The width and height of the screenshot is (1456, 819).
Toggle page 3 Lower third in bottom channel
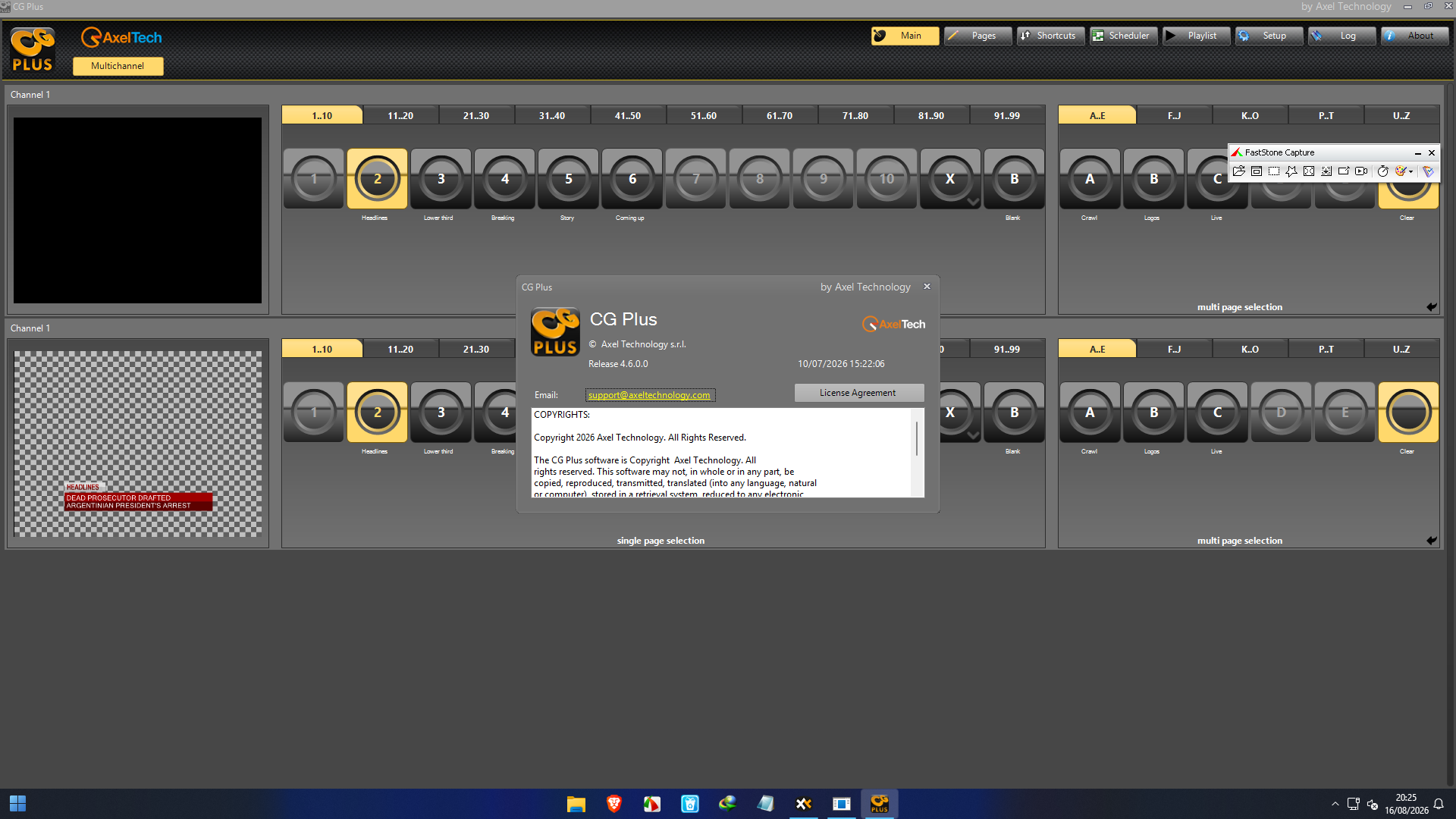pos(441,413)
